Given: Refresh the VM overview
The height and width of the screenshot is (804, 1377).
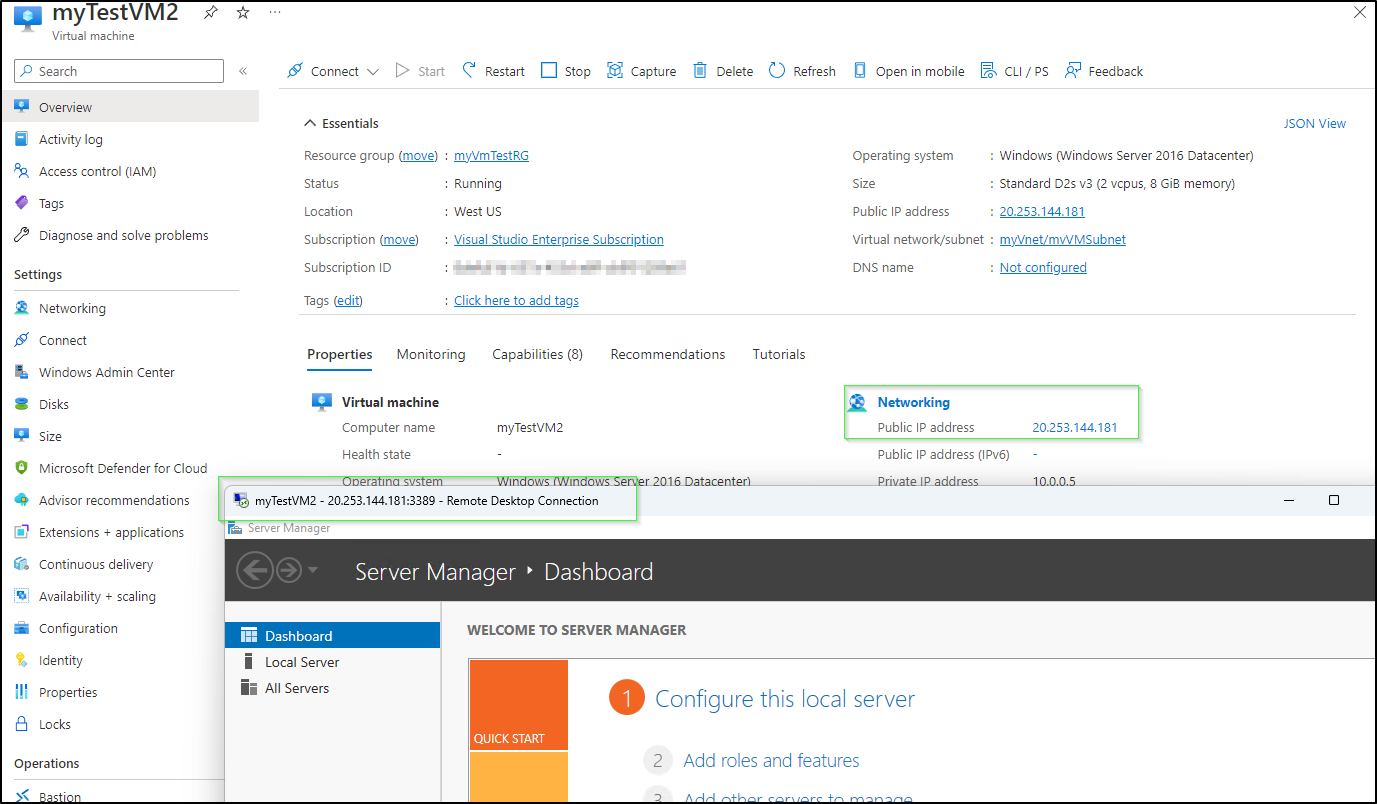Looking at the screenshot, I should 802,71.
